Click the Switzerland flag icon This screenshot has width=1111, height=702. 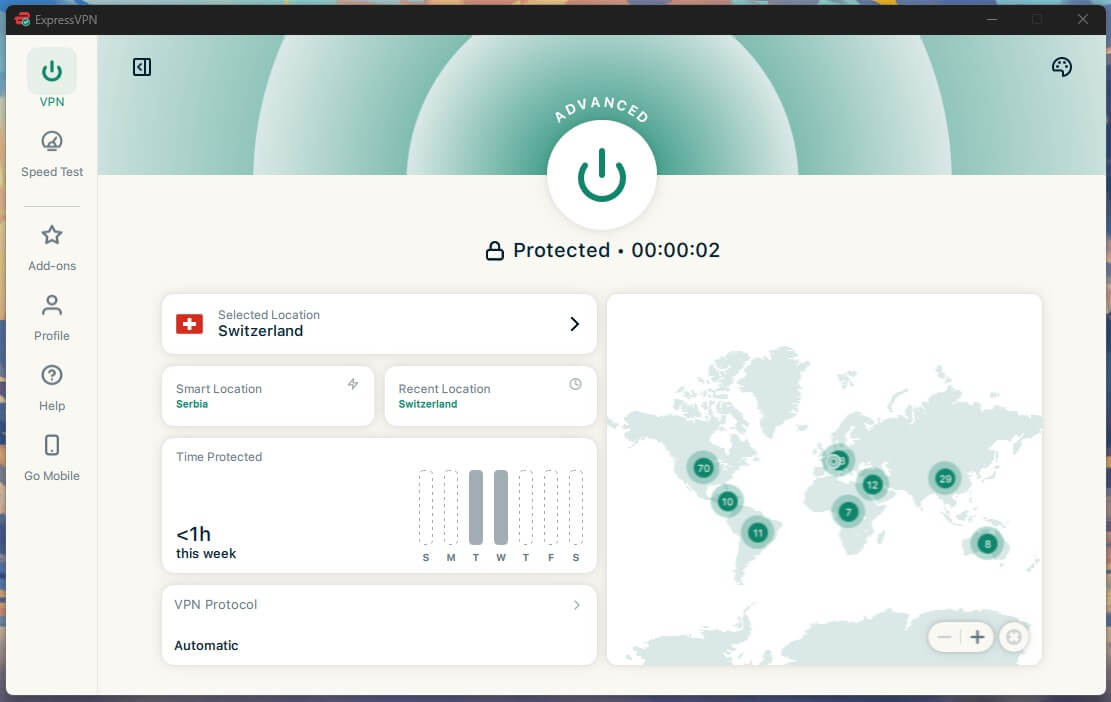point(189,324)
